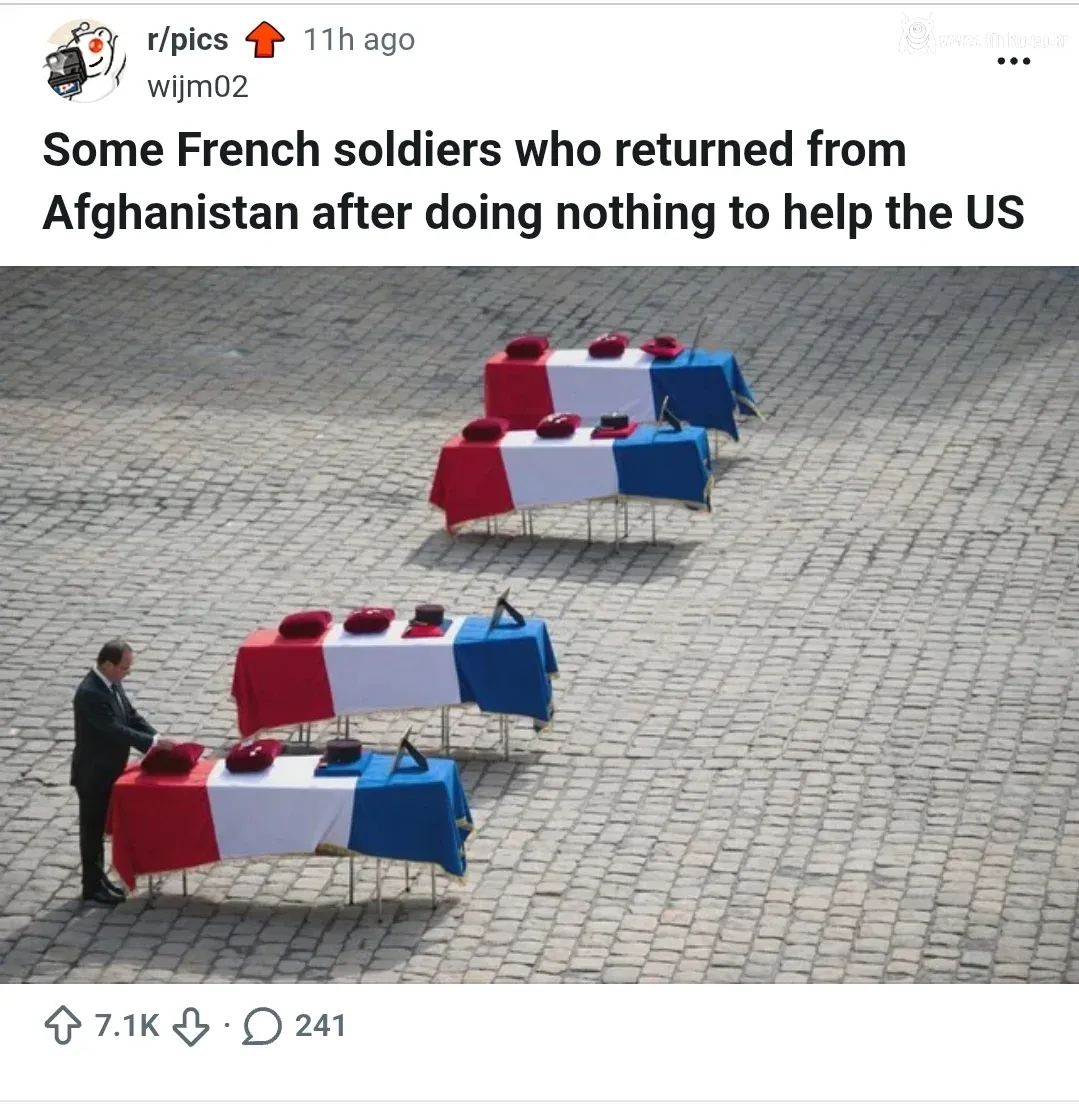The image size is (1079, 1110).
Task: Click the 7.1K vote score
Action: point(127,1026)
